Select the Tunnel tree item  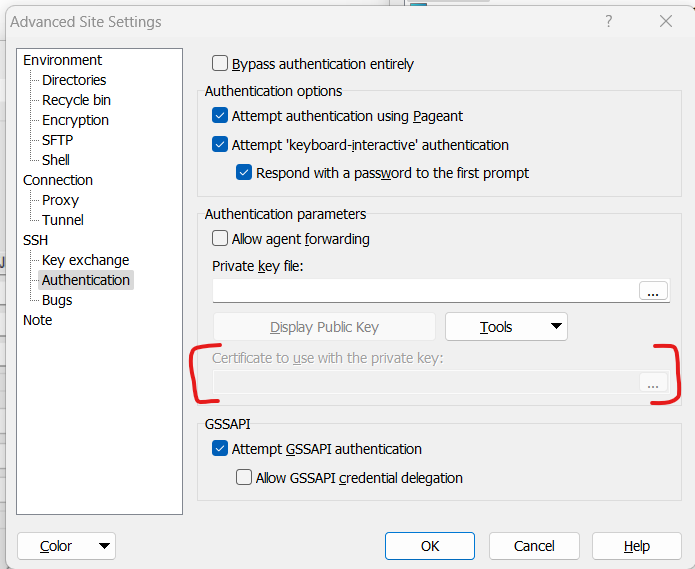(x=62, y=220)
